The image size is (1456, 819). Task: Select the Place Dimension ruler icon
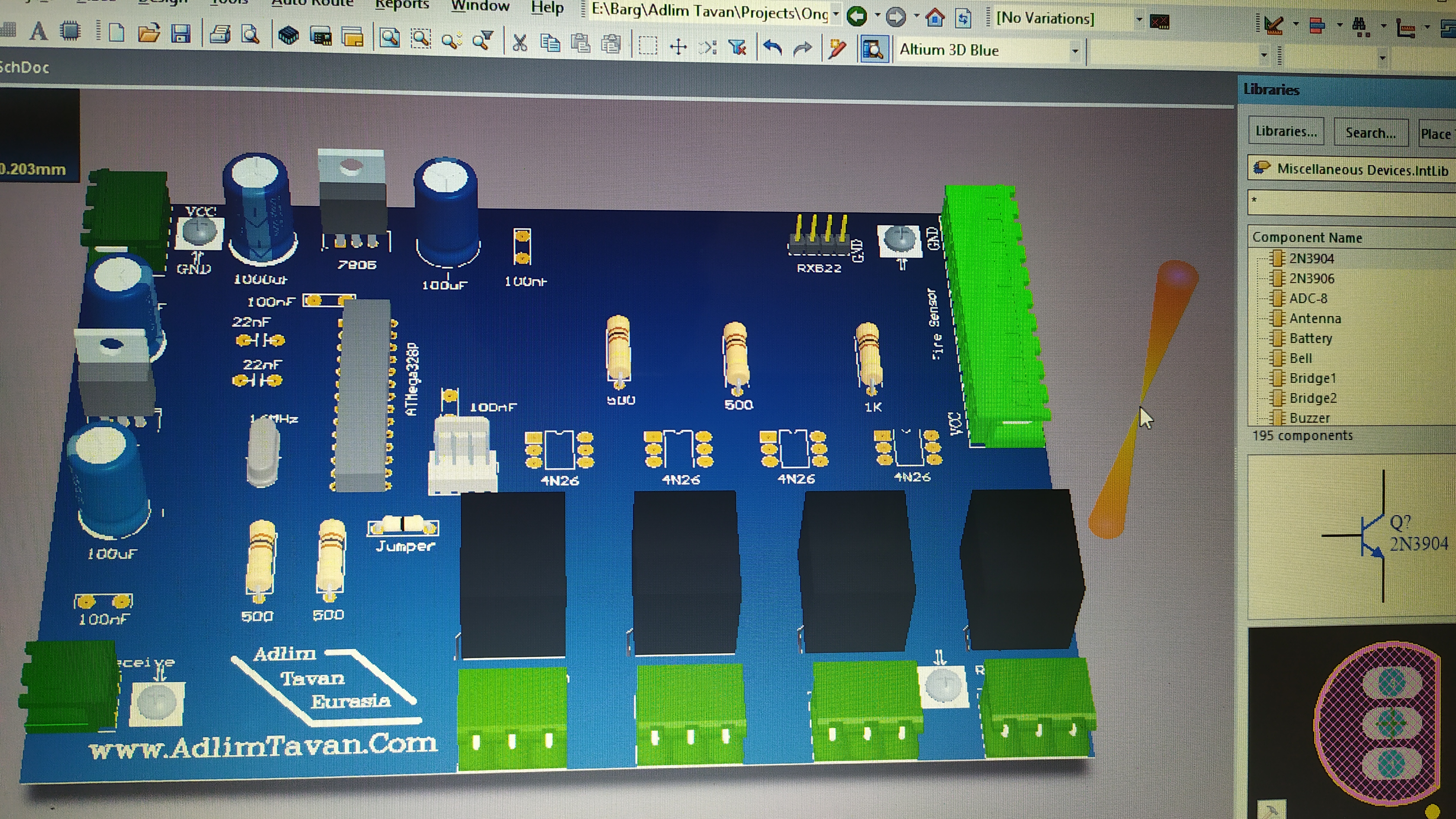[x=1406, y=28]
